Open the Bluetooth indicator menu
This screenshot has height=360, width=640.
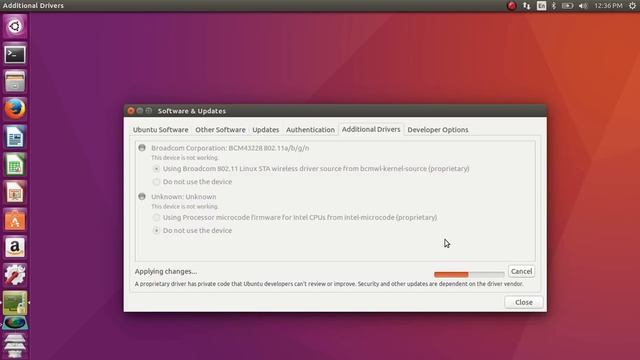click(554, 6)
